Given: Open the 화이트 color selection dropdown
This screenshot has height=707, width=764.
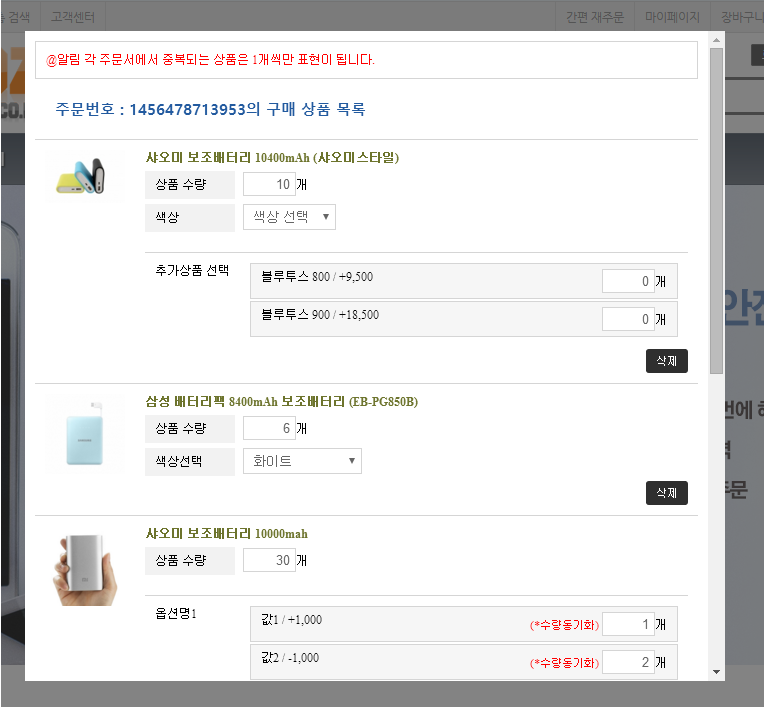Looking at the screenshot, I should [x=302, y=461].
